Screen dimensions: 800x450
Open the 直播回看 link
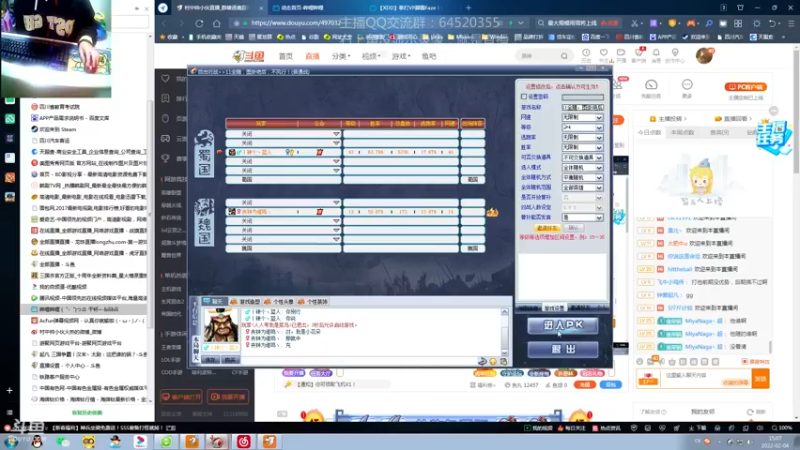[735, 118]
